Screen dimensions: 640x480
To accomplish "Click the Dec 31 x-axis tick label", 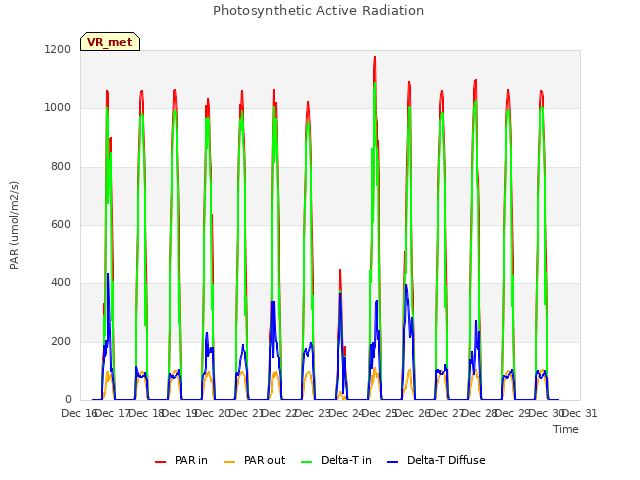I will point(580,413).
